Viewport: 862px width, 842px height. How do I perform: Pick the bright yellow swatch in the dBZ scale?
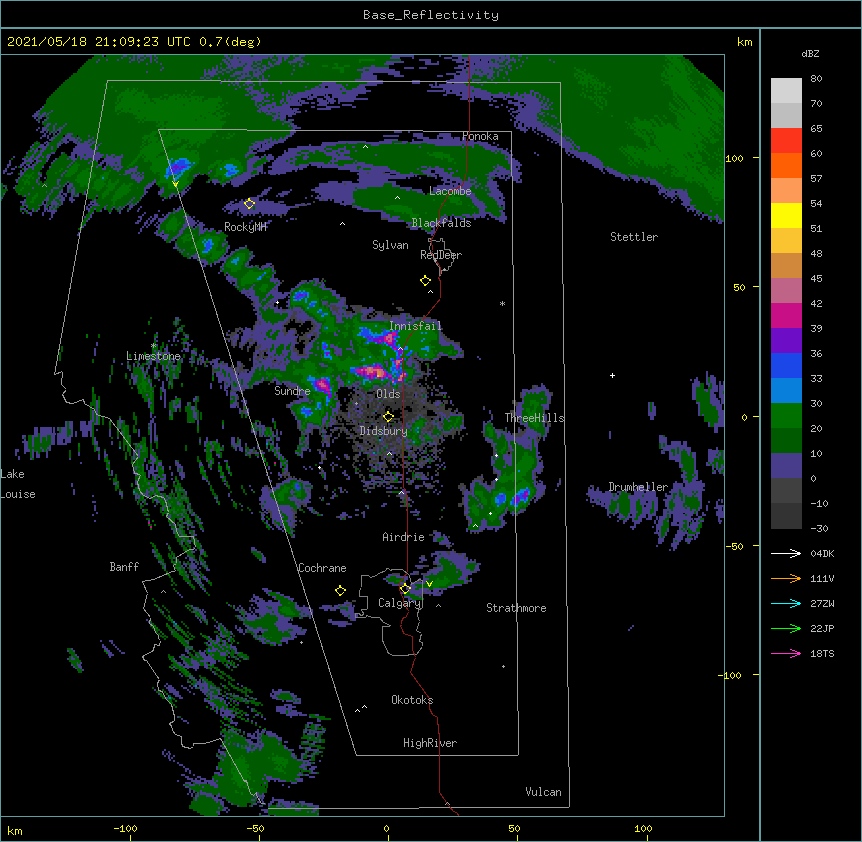[786, 215]
